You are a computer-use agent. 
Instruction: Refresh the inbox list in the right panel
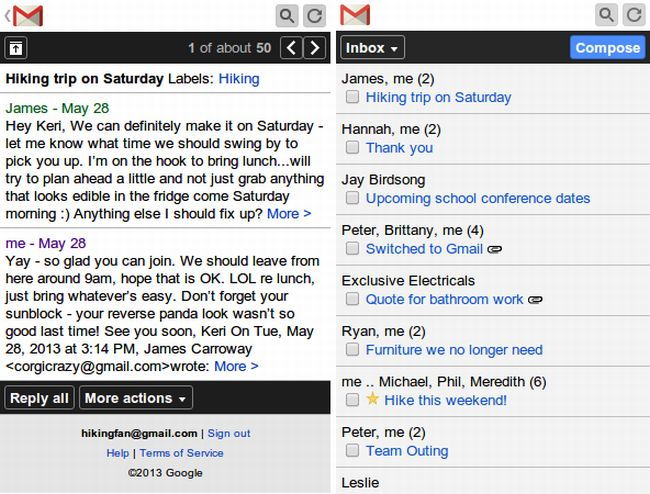[x=634, y=15]
